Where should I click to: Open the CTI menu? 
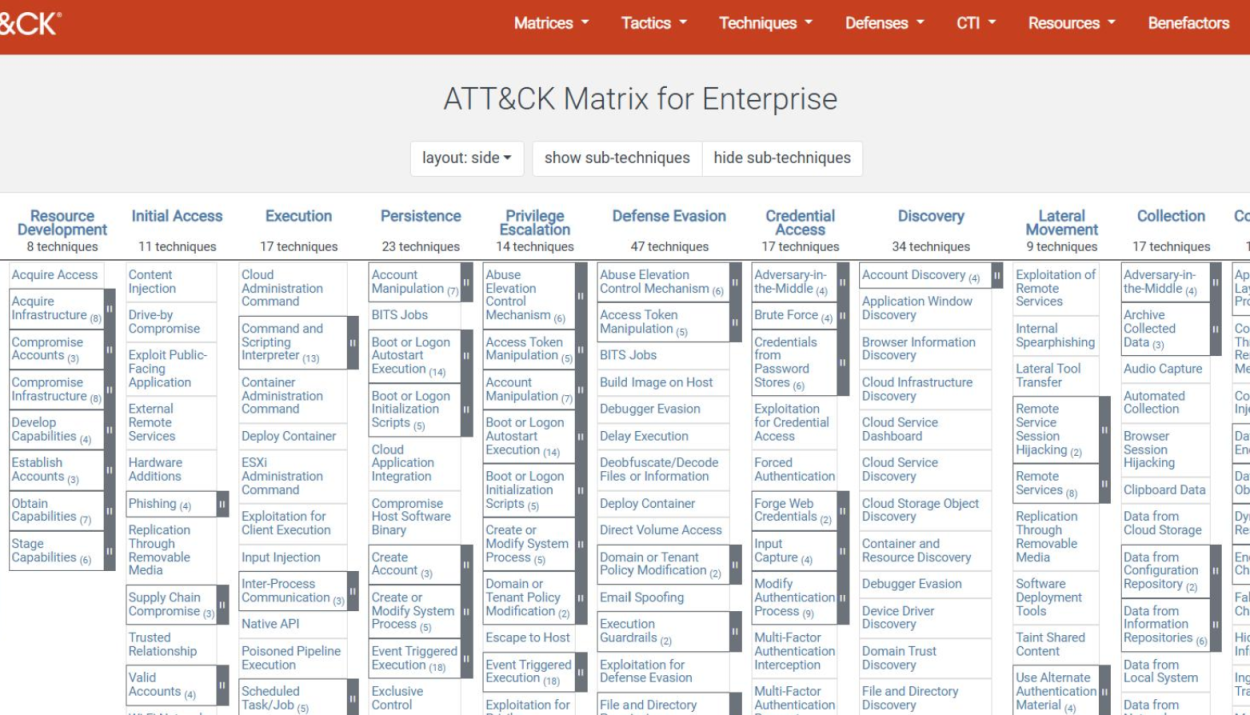pyautogui.click(x=976, y=23)
